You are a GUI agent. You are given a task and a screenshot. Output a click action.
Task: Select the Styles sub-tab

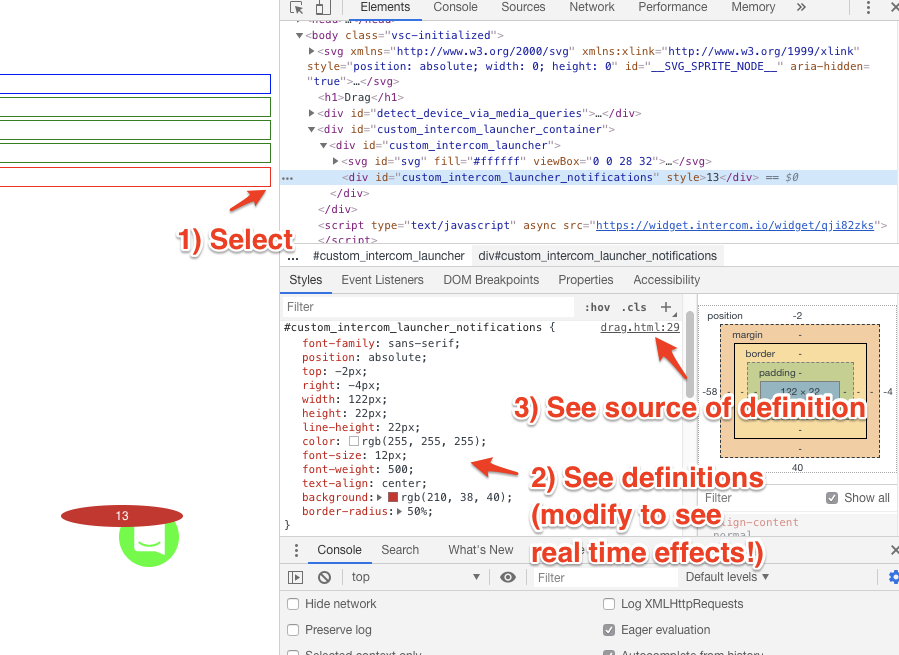(306, 280)
